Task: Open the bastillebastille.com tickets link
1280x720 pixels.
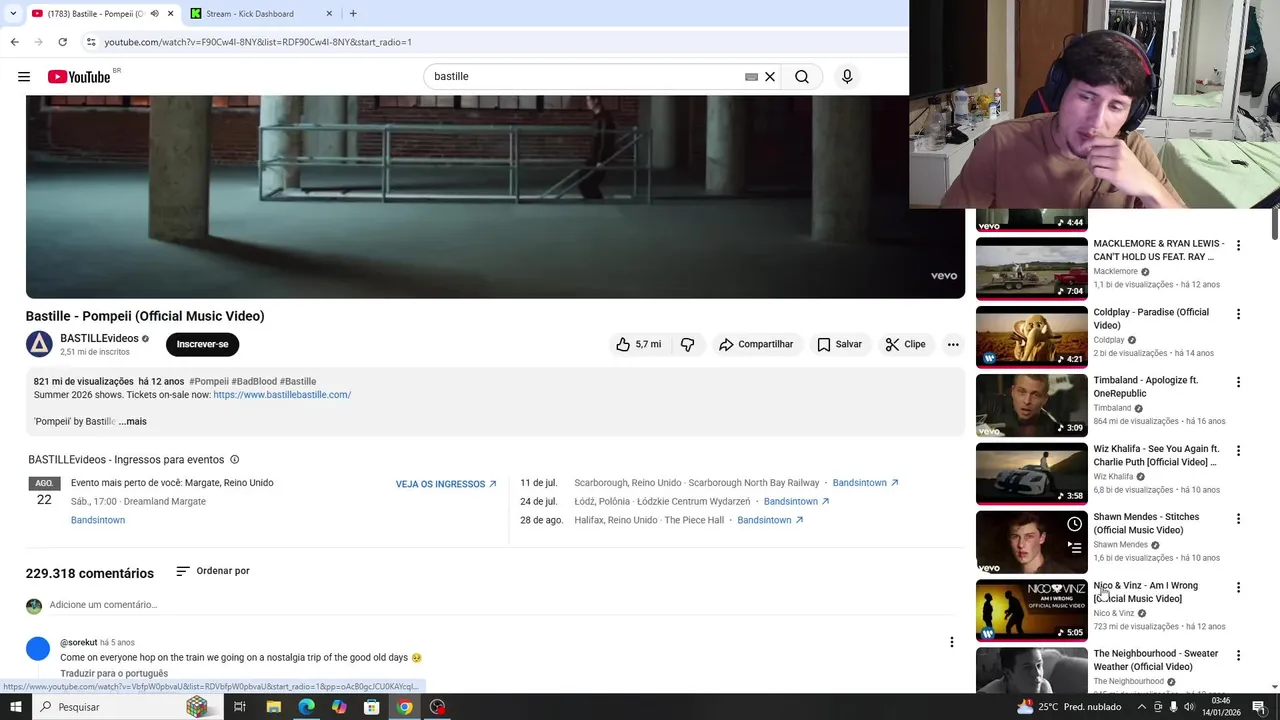Action: (x=282, y=394)
